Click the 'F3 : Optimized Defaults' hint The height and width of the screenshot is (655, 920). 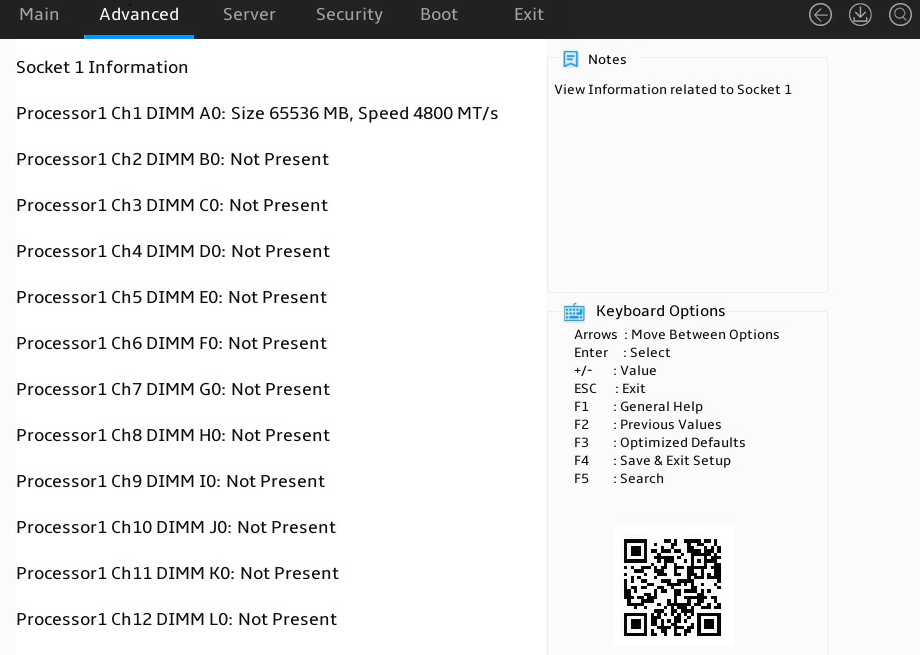(659, 443)
